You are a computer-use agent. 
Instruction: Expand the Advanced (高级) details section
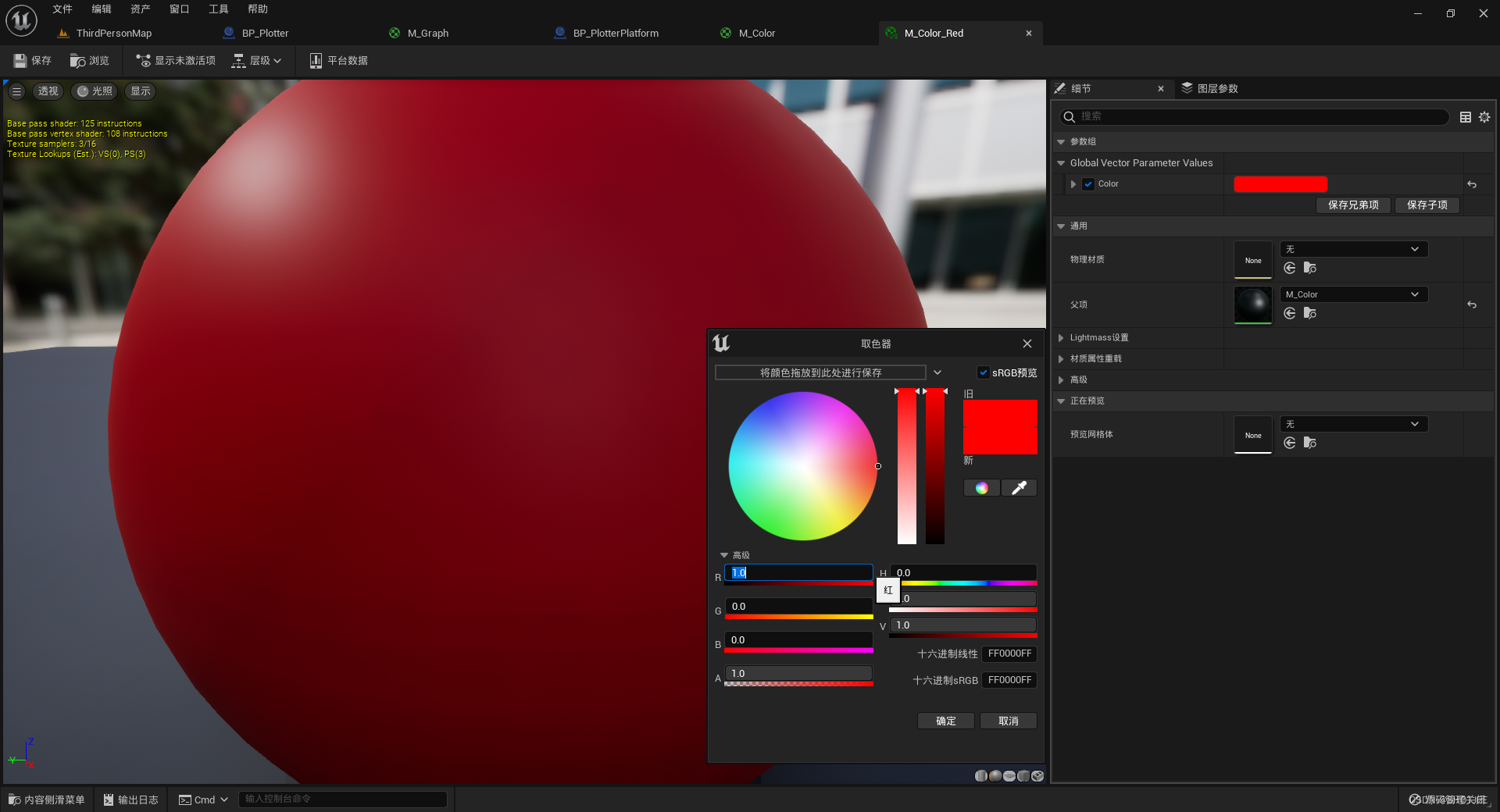[1061, 380]
